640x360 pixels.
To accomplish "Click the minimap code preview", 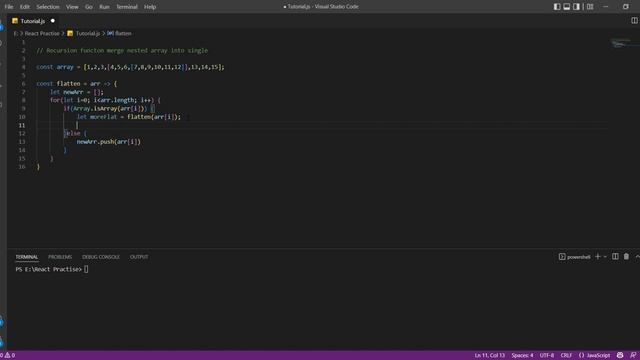I will 621,43.
